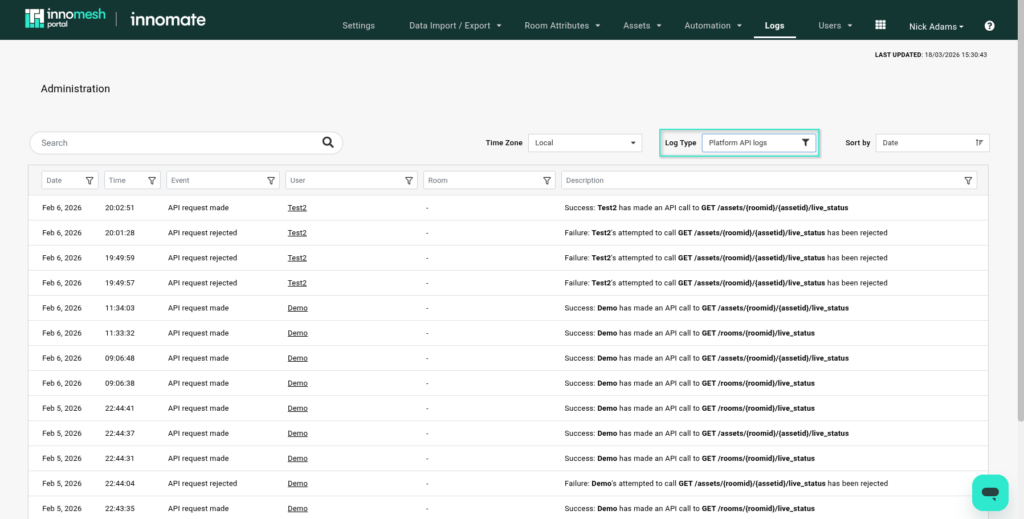Expand the Time Zone dropdown

click(x=585, y=143)
